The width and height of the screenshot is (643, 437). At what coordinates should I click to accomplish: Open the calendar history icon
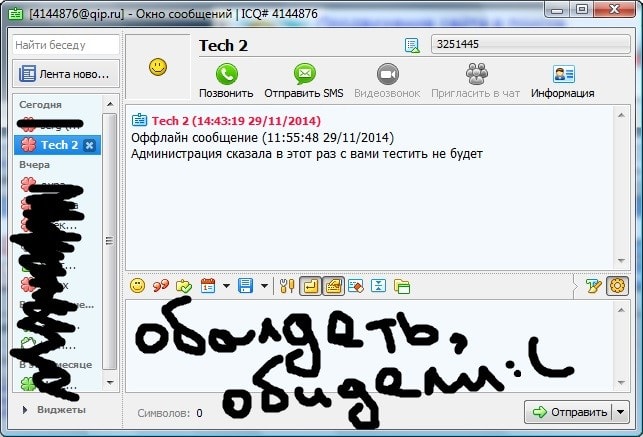208,286
